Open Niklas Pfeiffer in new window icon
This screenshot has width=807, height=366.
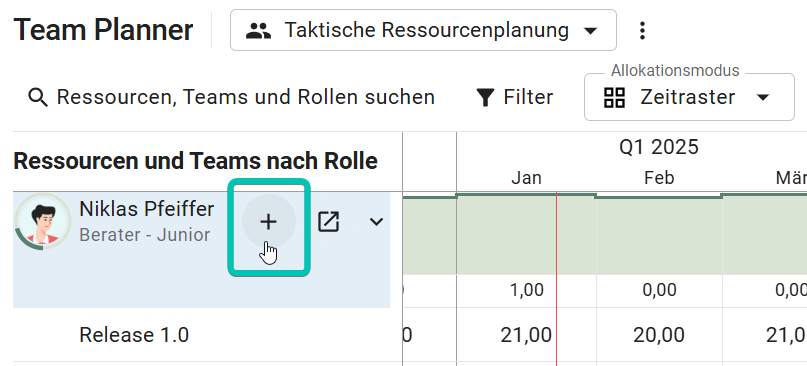[x=328, y=222]
